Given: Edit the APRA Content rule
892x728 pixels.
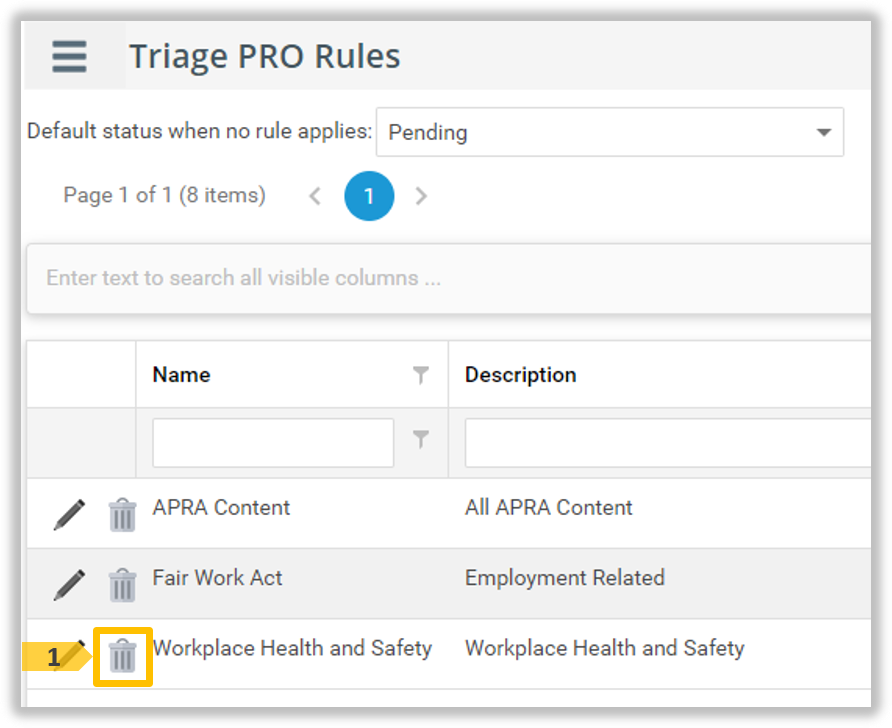Looking at the screenshot, I should coord(69,514).
